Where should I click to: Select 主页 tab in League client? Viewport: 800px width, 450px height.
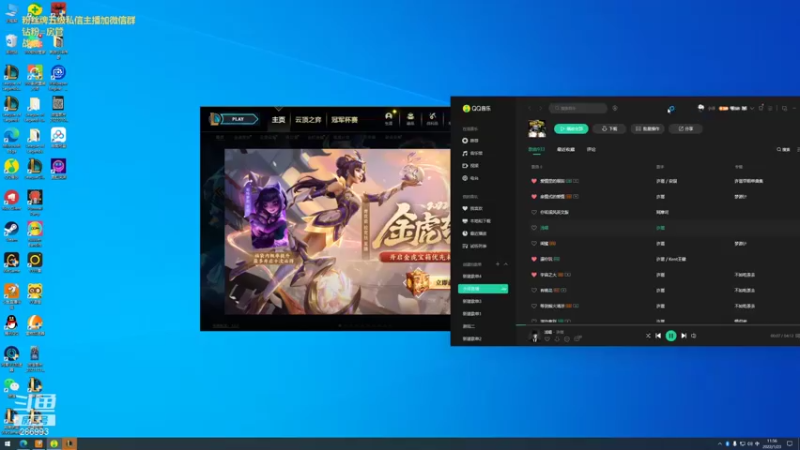[278, 119]
